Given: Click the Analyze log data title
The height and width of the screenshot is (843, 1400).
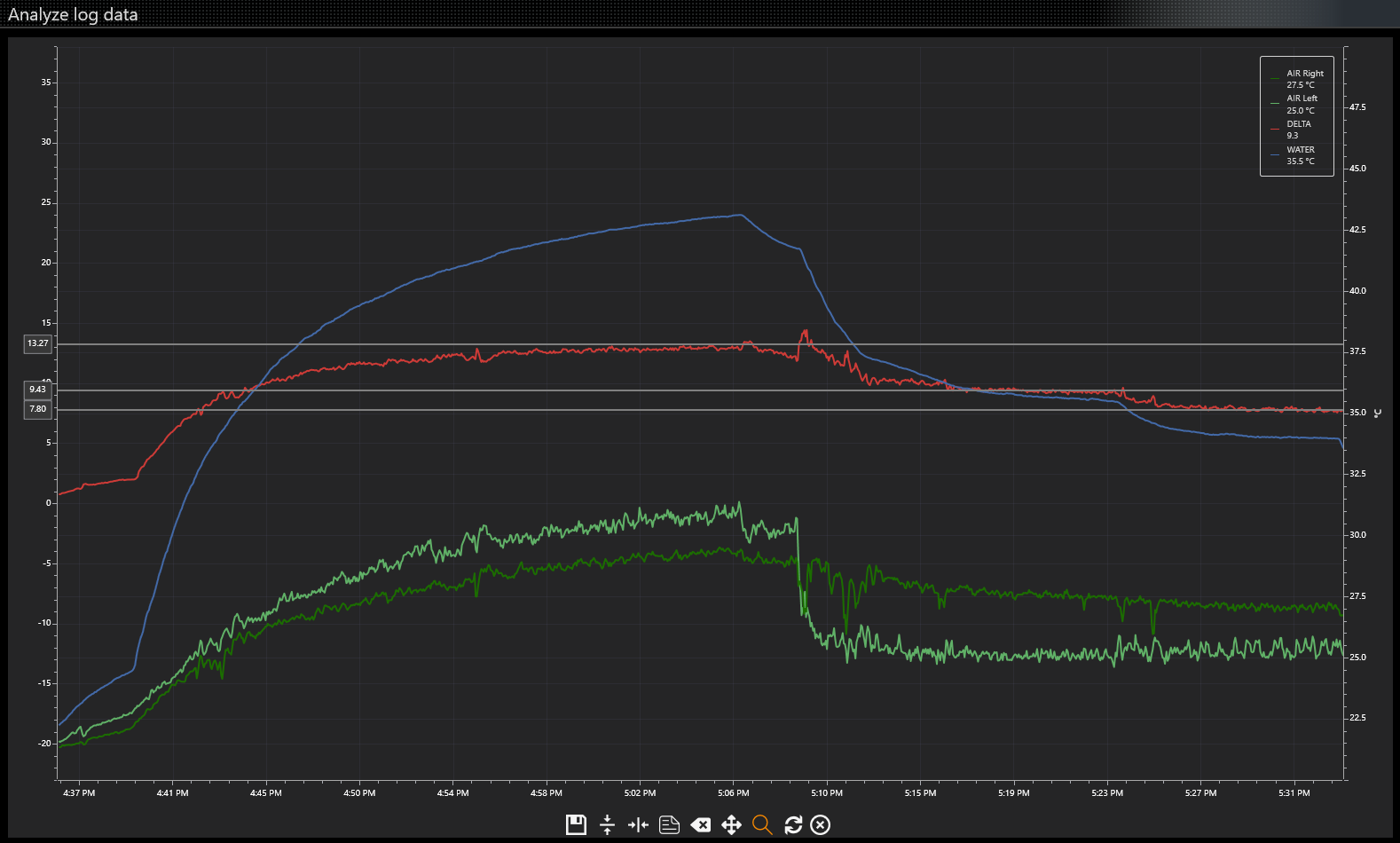Looking at the screenshot, I should coord(73,14).
